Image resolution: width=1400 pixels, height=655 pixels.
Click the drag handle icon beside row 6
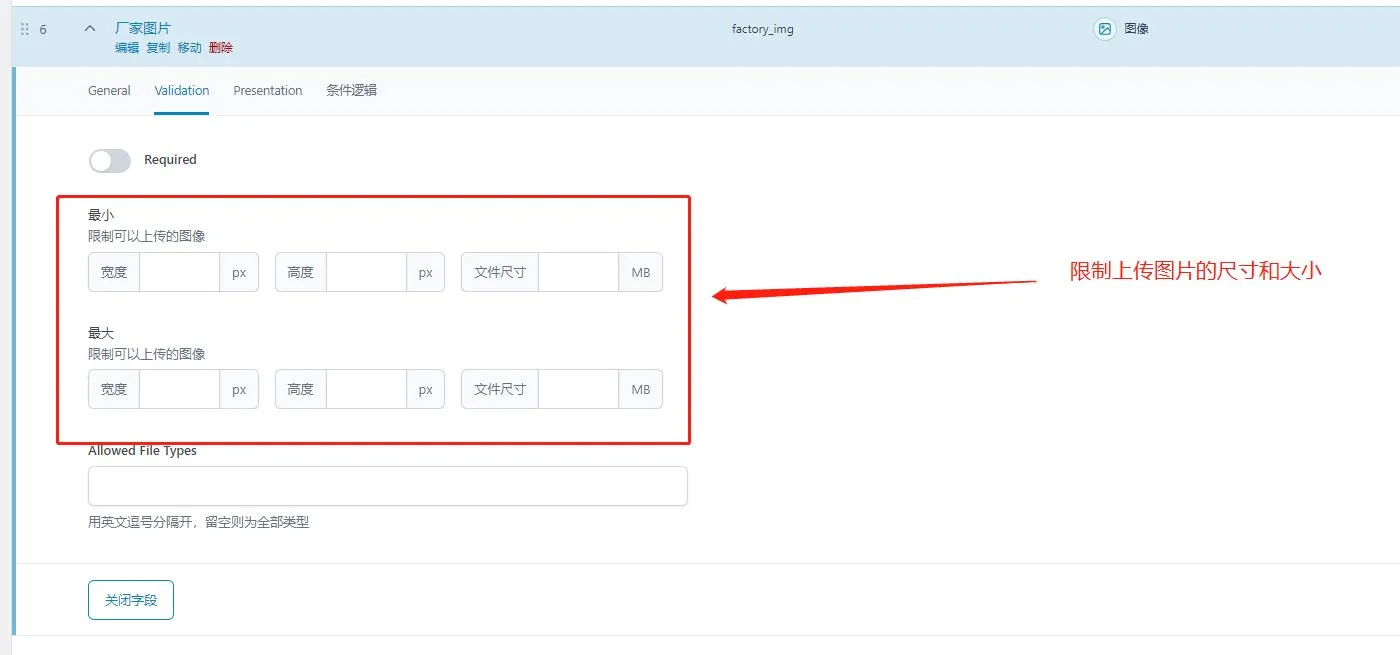coord(24,30)
